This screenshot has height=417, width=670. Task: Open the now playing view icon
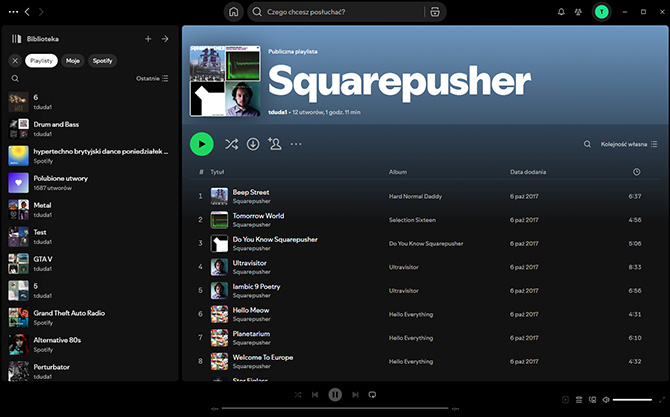pos(565,400)
